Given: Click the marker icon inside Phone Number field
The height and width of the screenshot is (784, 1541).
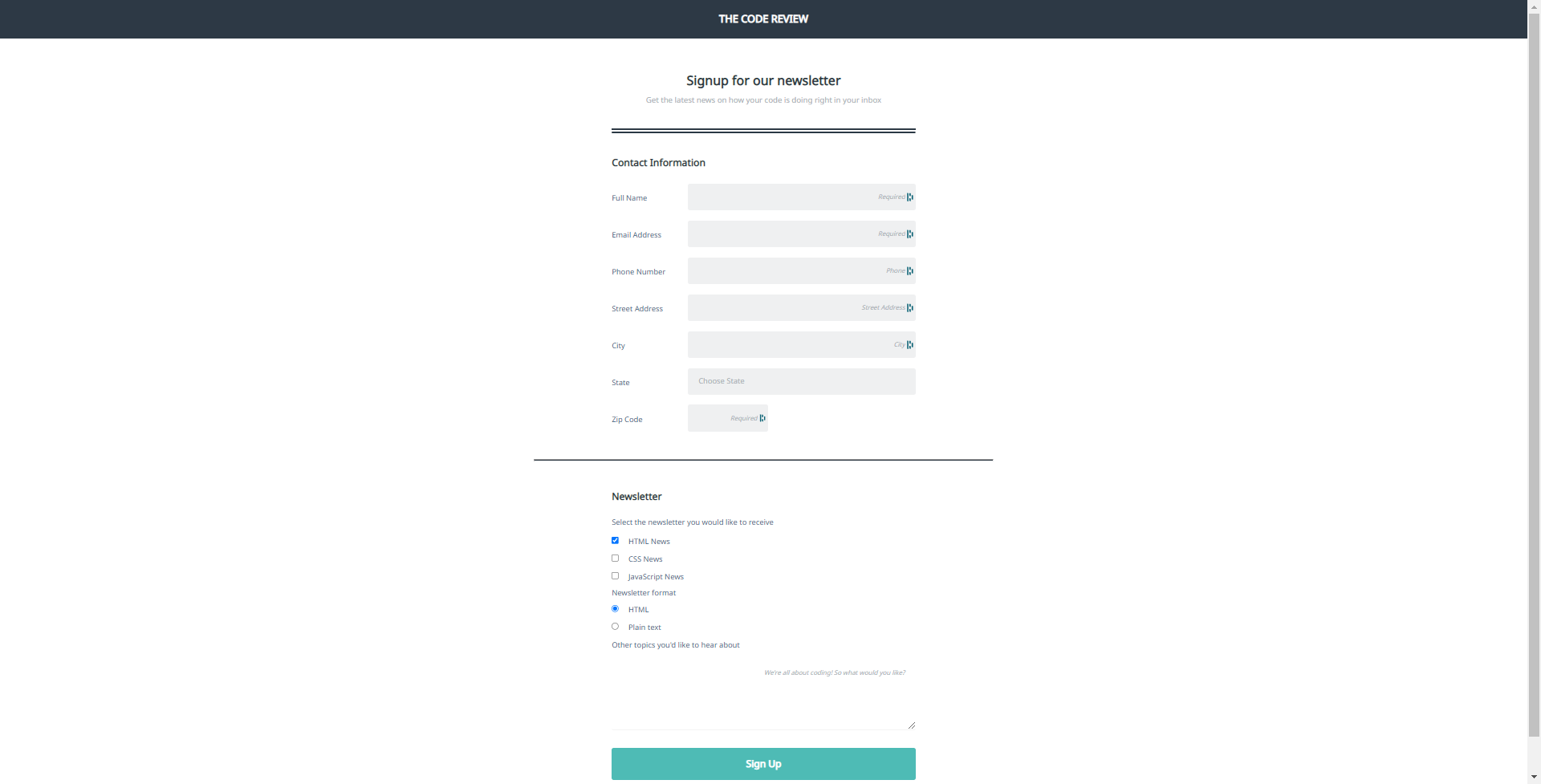Looking at the screenshot, I should point(909,270).
